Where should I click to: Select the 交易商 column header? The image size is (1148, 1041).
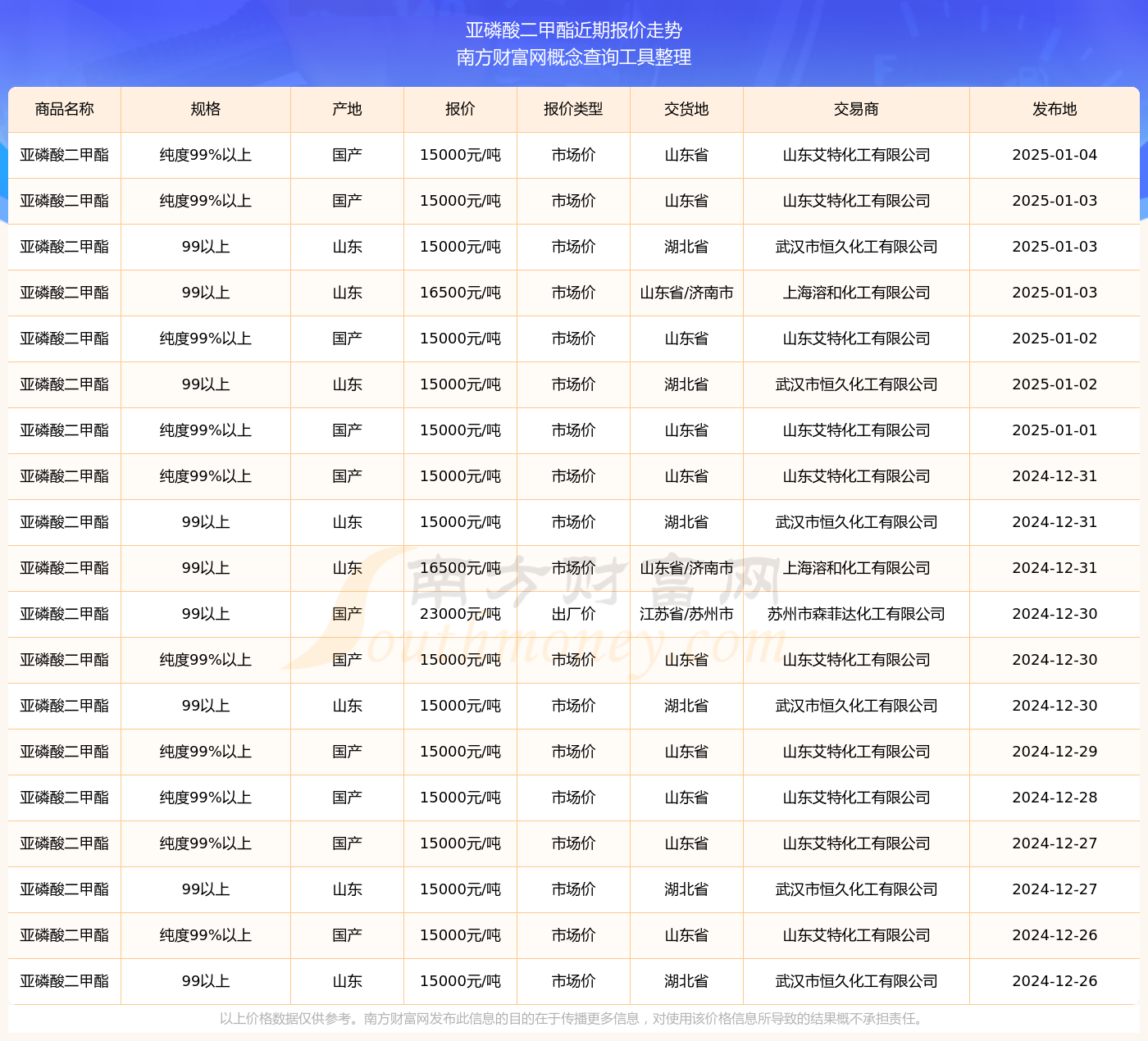[x=857, y=109]
